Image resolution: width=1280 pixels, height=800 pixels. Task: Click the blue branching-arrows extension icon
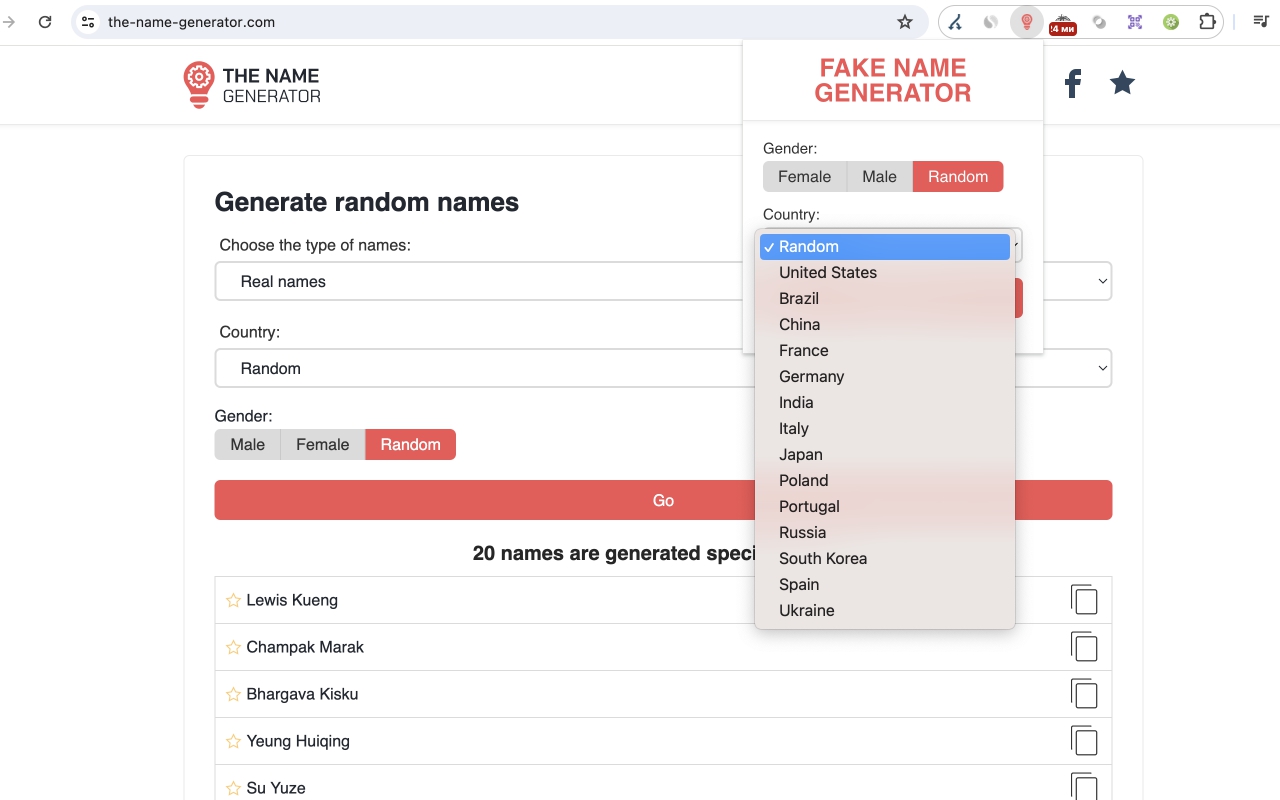click(955, 22)
